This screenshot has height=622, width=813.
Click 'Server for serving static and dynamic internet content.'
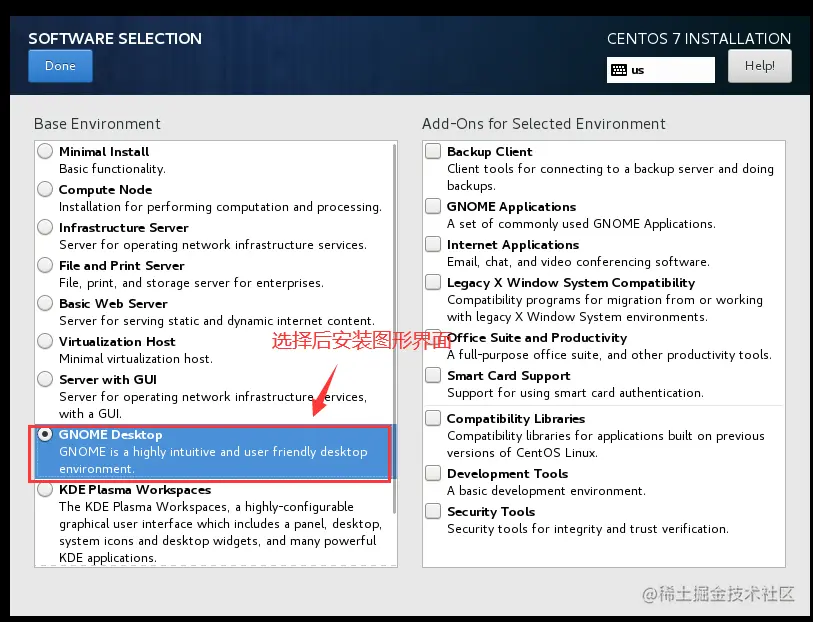tap(217, 321)
